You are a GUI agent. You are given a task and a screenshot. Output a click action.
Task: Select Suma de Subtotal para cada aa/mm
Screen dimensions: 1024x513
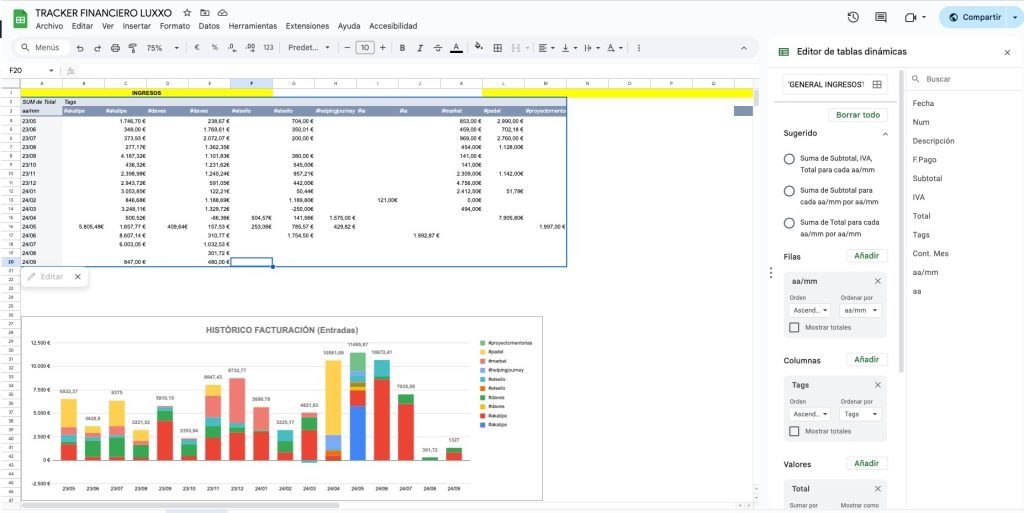789,191
